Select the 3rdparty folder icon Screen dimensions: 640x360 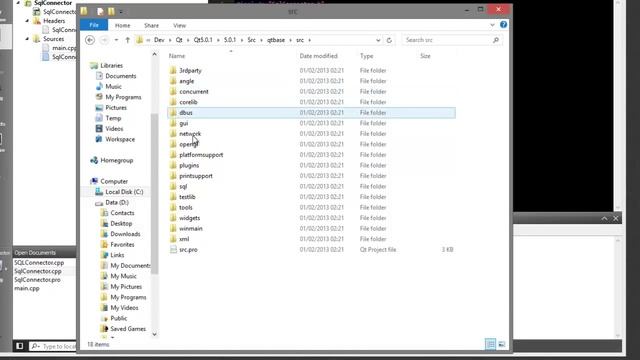pos(173,70)
